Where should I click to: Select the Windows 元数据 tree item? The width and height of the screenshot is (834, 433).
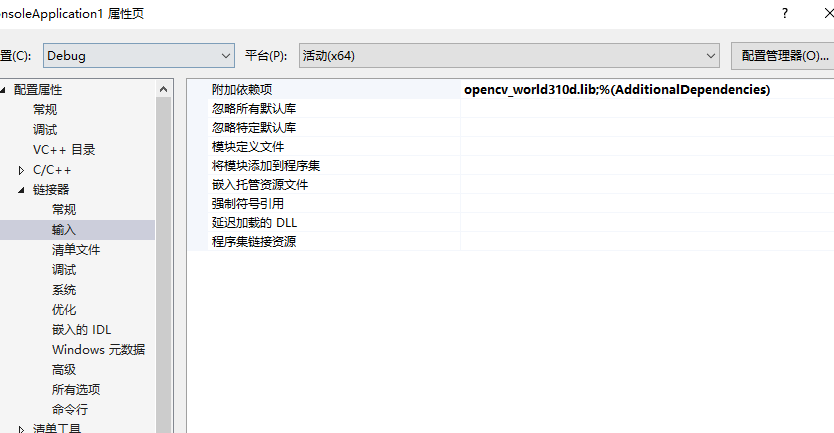[98, 349]
